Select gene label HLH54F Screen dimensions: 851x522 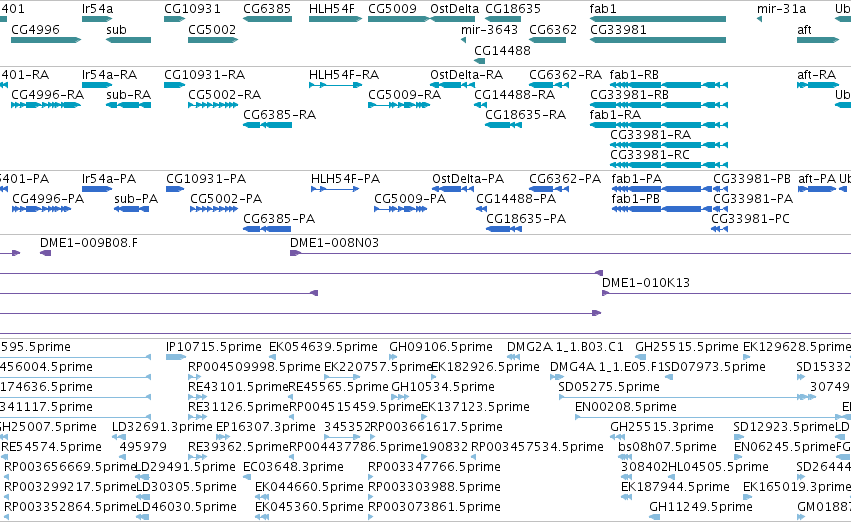click(332, 9)
